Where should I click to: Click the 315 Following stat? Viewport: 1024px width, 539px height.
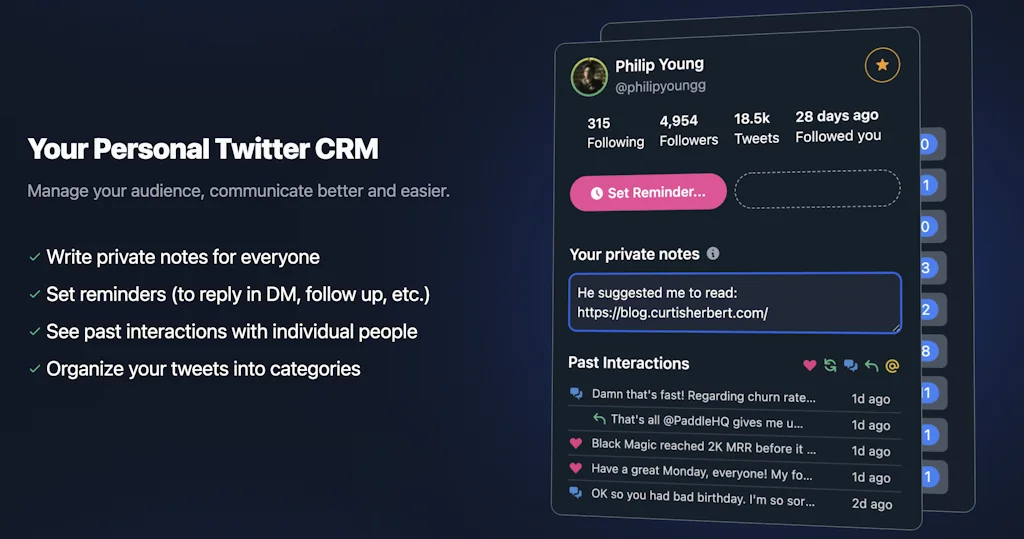(x=615, y=133)
